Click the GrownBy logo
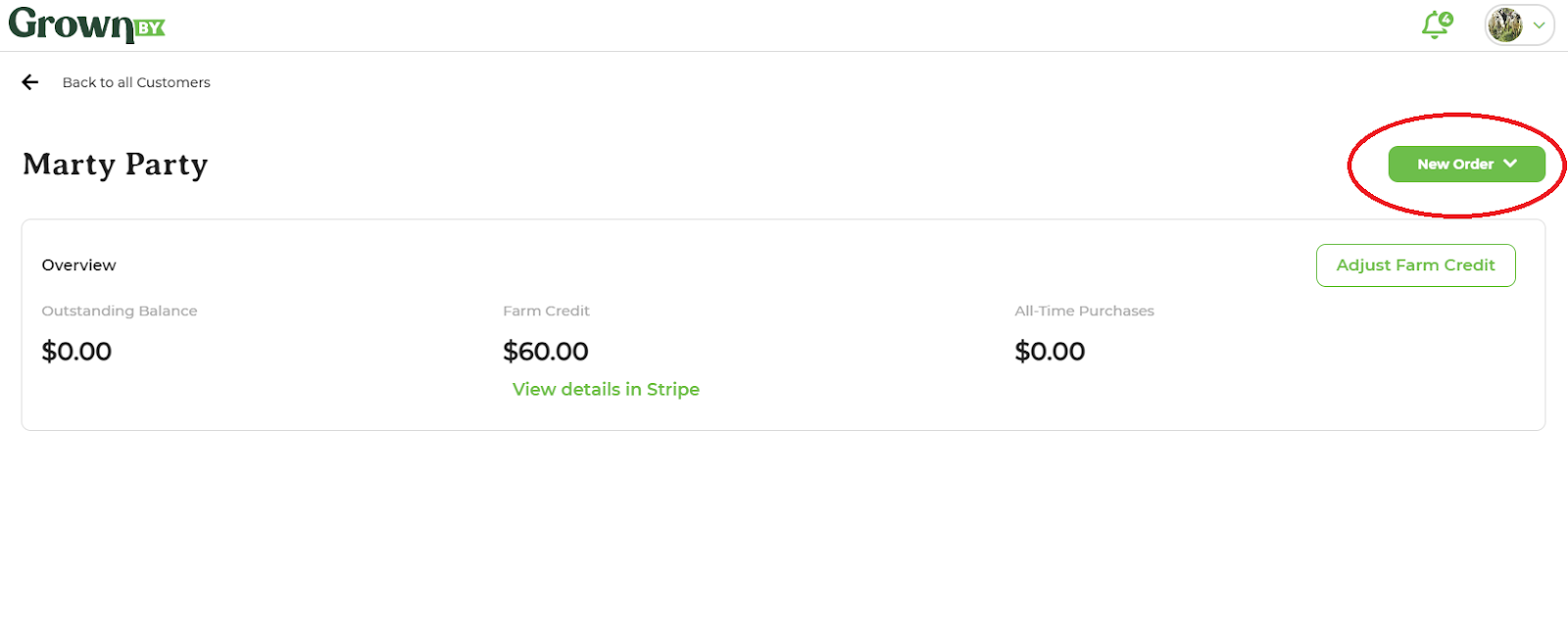 86,24
